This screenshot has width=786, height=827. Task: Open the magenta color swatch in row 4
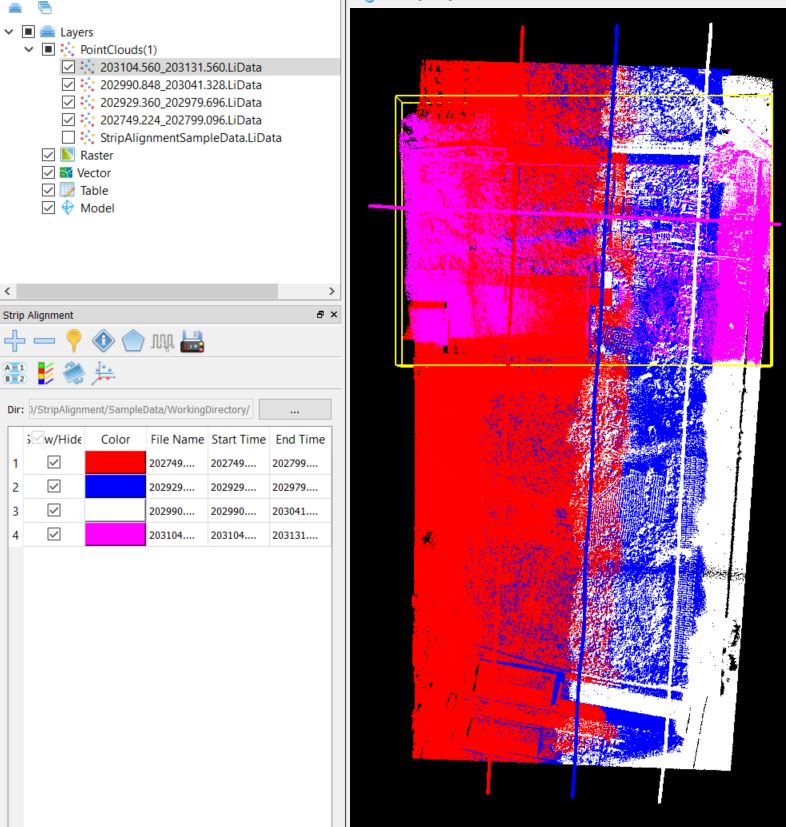coord(115,534)
